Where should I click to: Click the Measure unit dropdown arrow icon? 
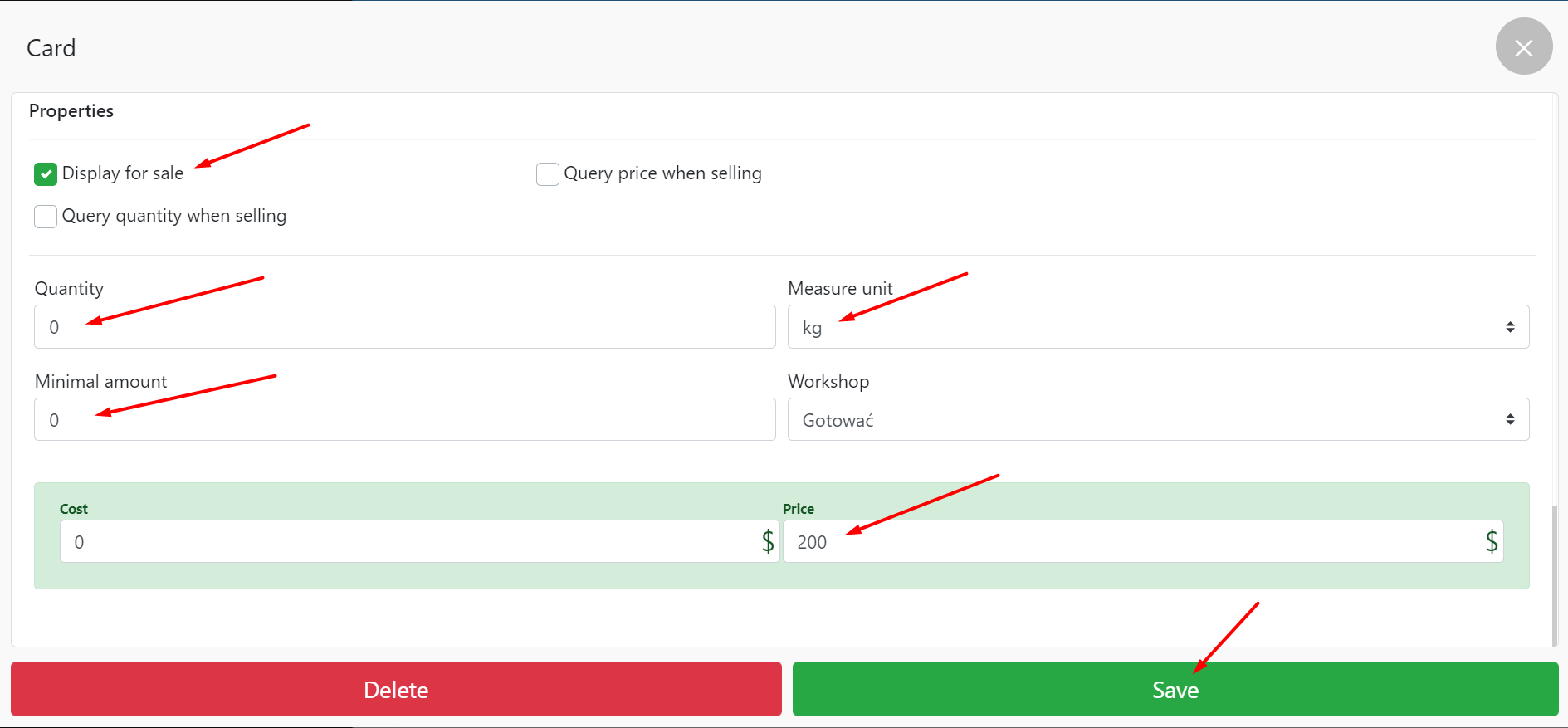pos(1510,327)
